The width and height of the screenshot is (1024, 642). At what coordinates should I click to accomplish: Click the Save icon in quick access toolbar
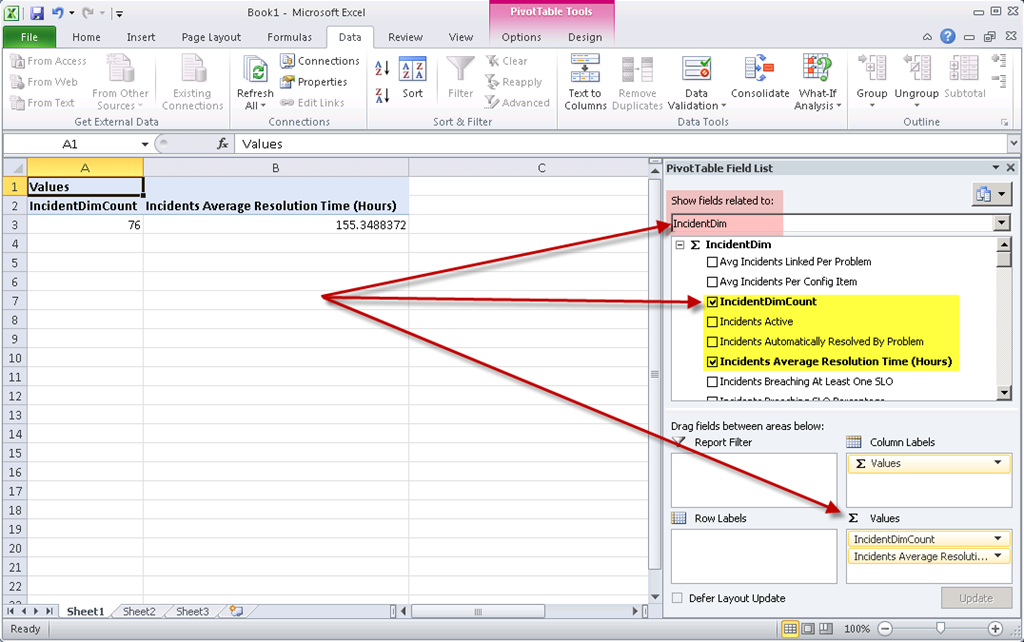coord(37,13)
